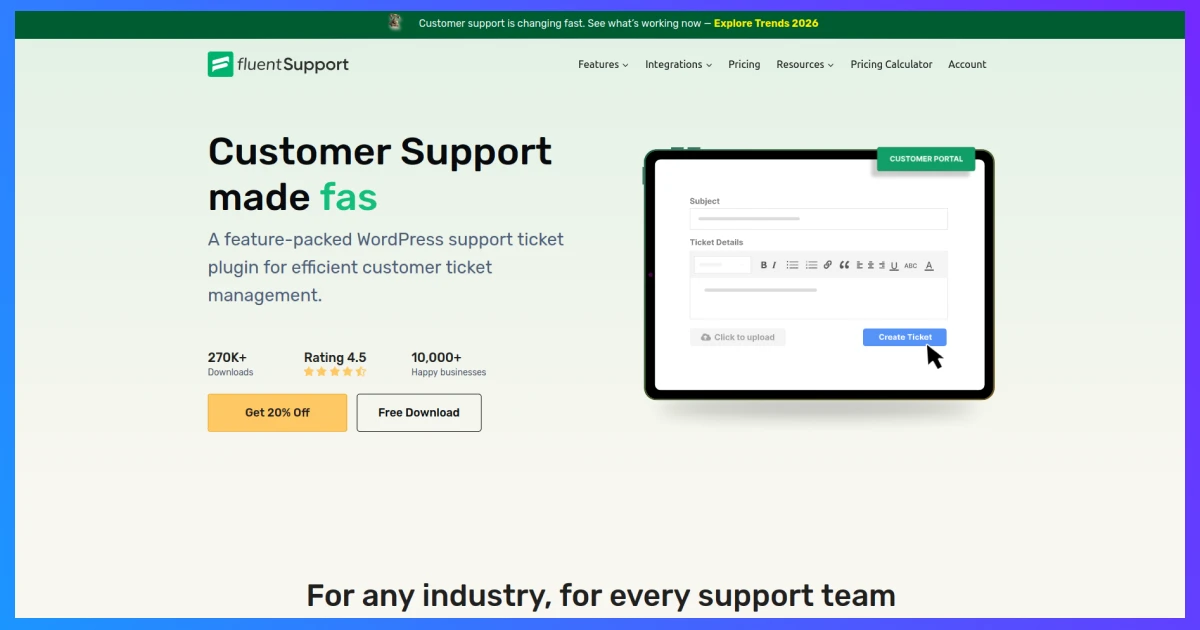Click the Ticket Details label

(717, 242)
